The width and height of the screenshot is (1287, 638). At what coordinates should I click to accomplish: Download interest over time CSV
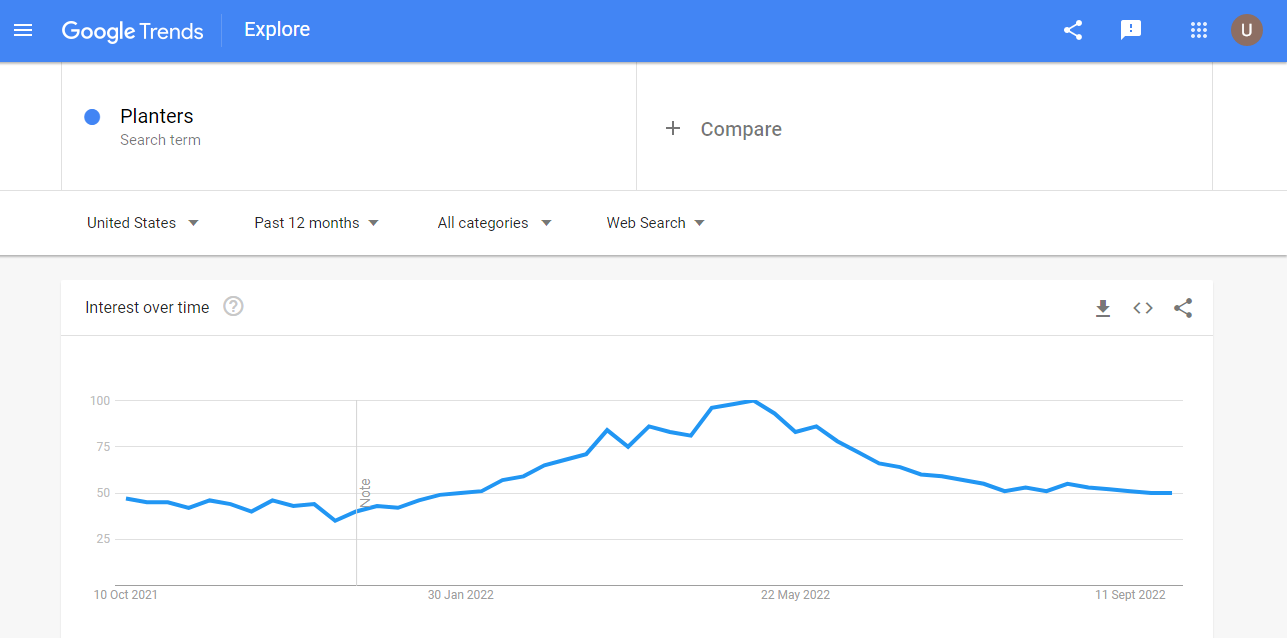pos(1103,308)
